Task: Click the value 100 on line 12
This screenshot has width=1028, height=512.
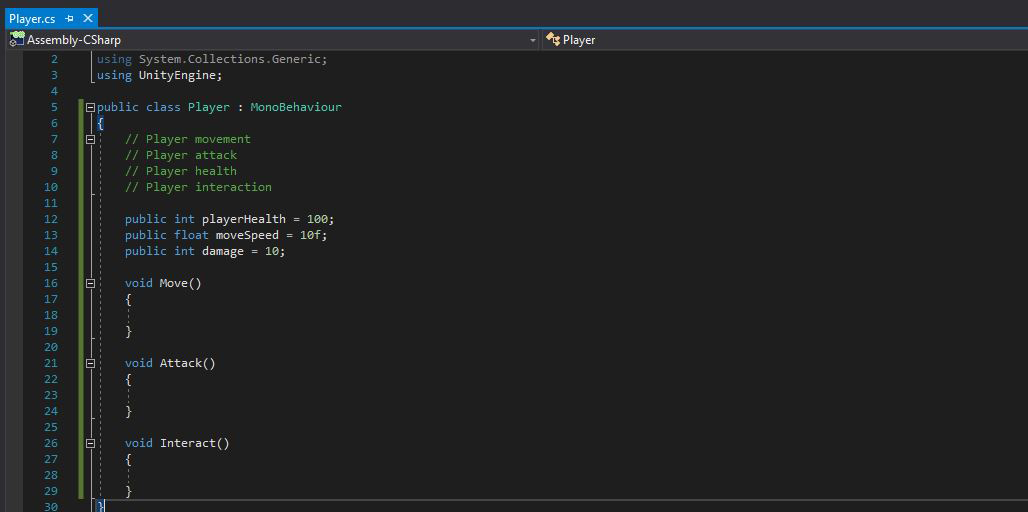Action: tap(317, 219)
